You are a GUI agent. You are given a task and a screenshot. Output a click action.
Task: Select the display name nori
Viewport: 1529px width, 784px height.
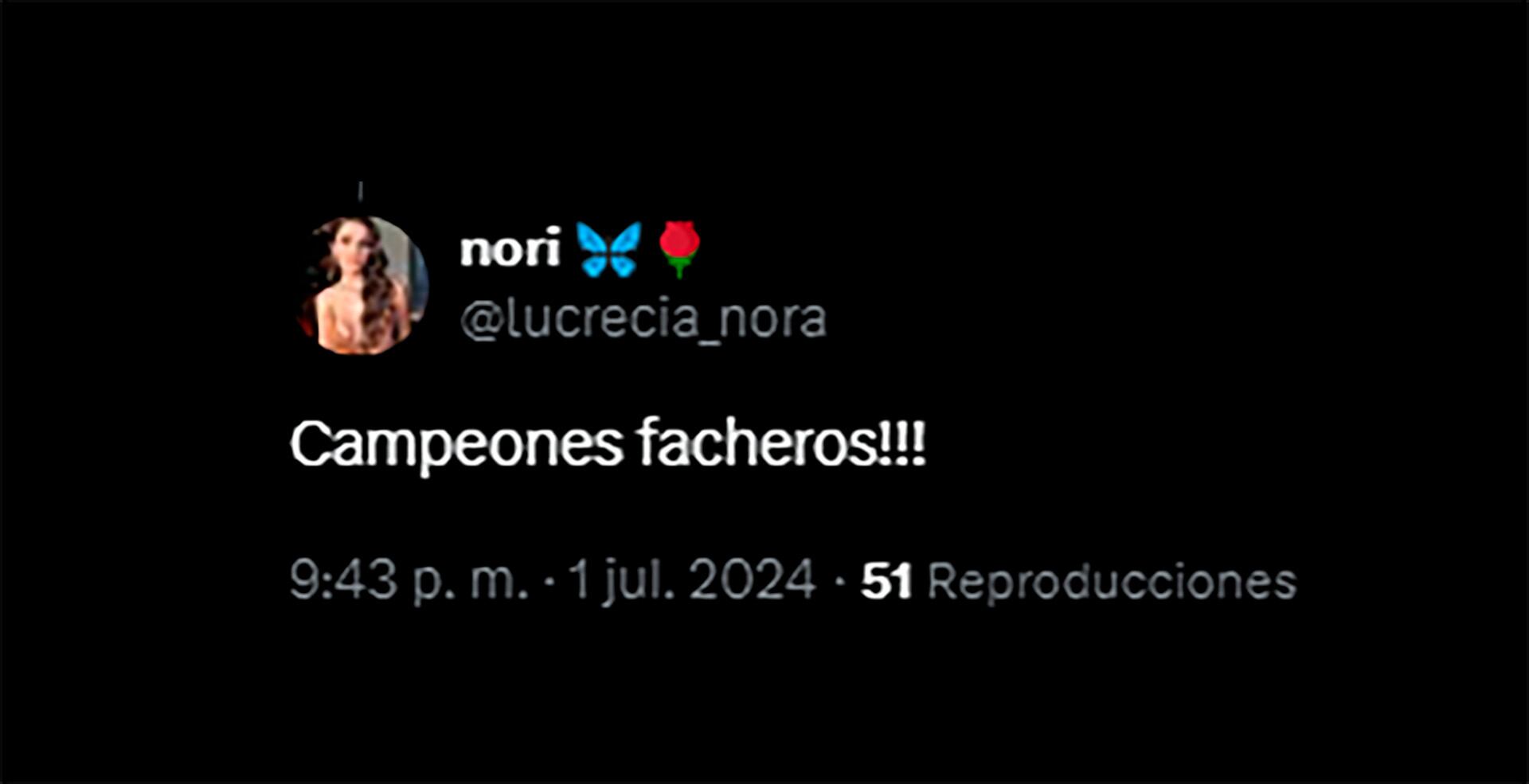click(510, 249)
